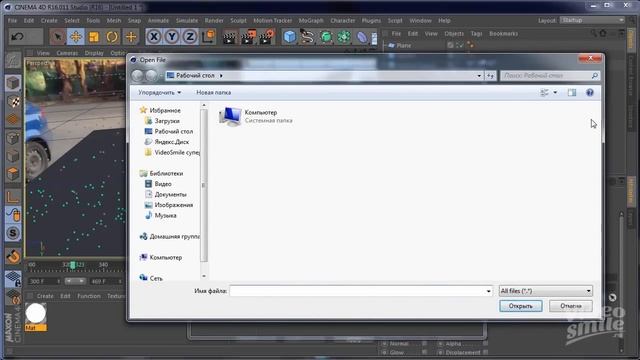Toggle the Z axis lock
640x360 pixels.
click(x=190, y=37)
